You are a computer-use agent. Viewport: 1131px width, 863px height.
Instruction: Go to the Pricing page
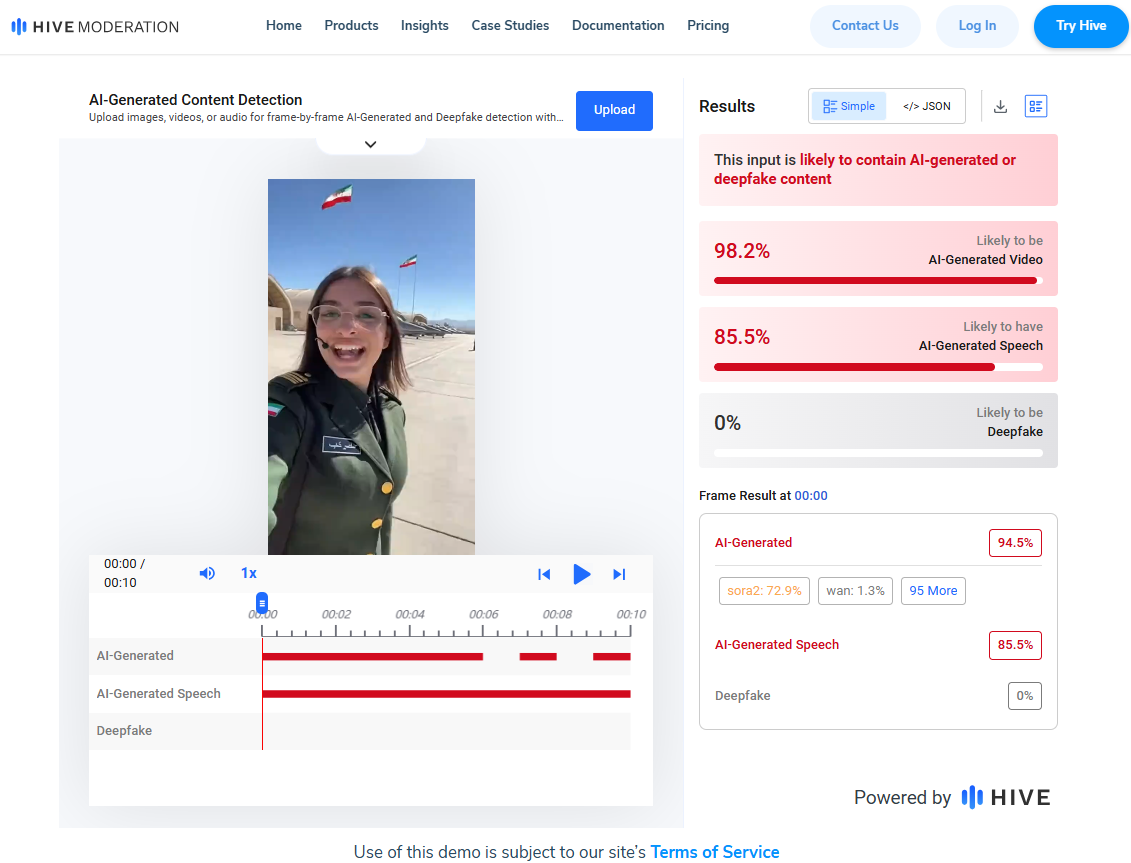click(708, 26)
